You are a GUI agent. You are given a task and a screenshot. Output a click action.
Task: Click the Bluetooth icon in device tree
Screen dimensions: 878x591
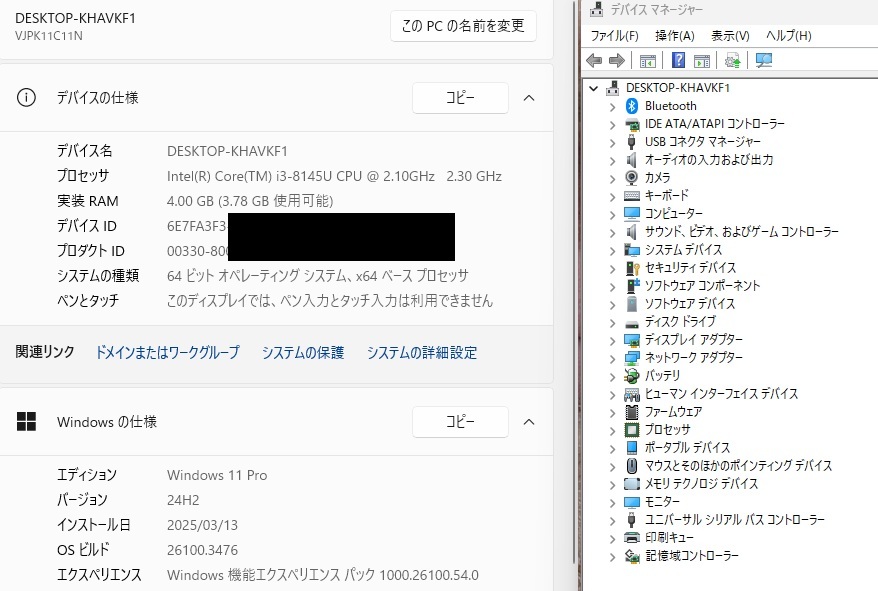[632, 106]
